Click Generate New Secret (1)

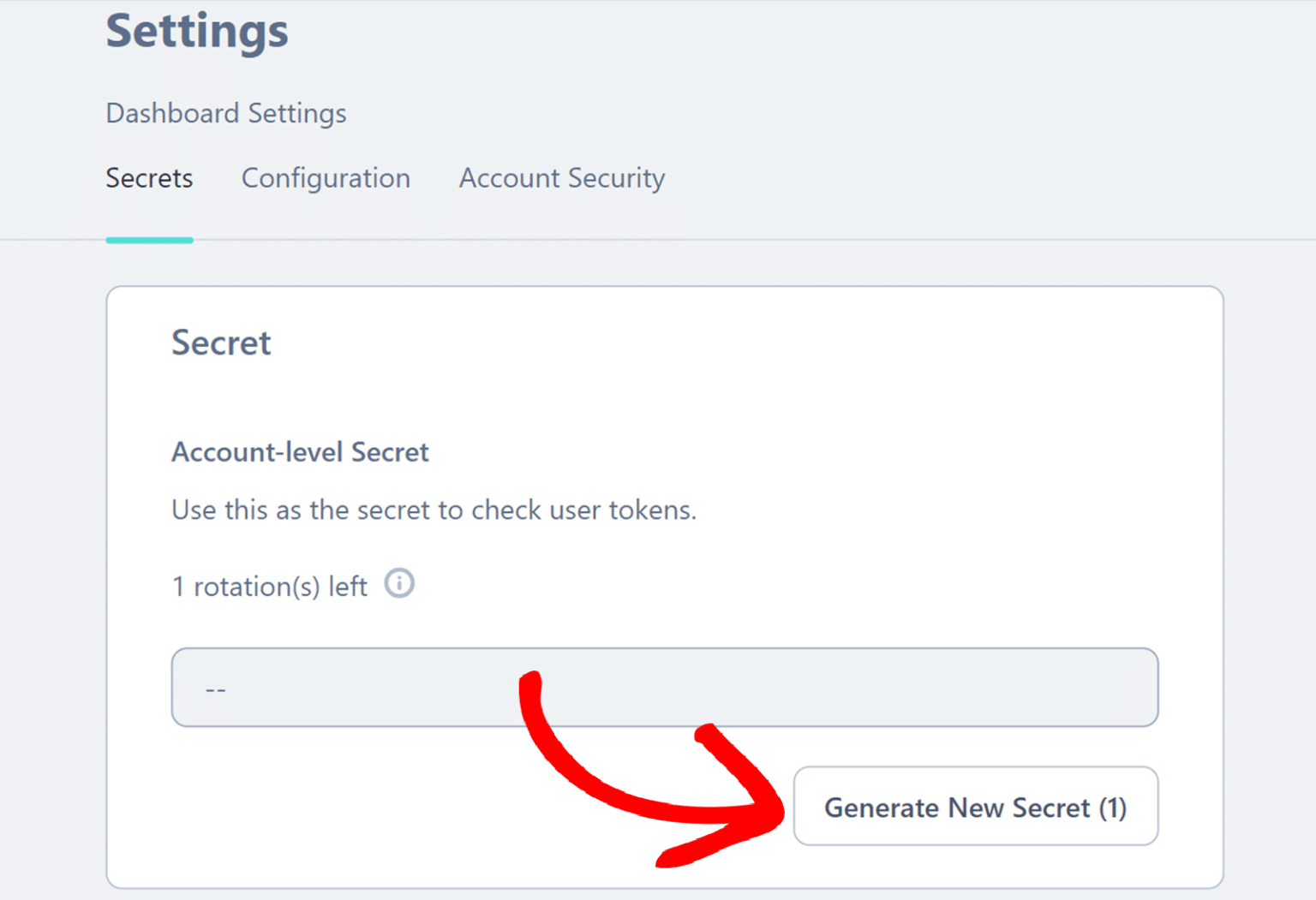tap(975, 807)
